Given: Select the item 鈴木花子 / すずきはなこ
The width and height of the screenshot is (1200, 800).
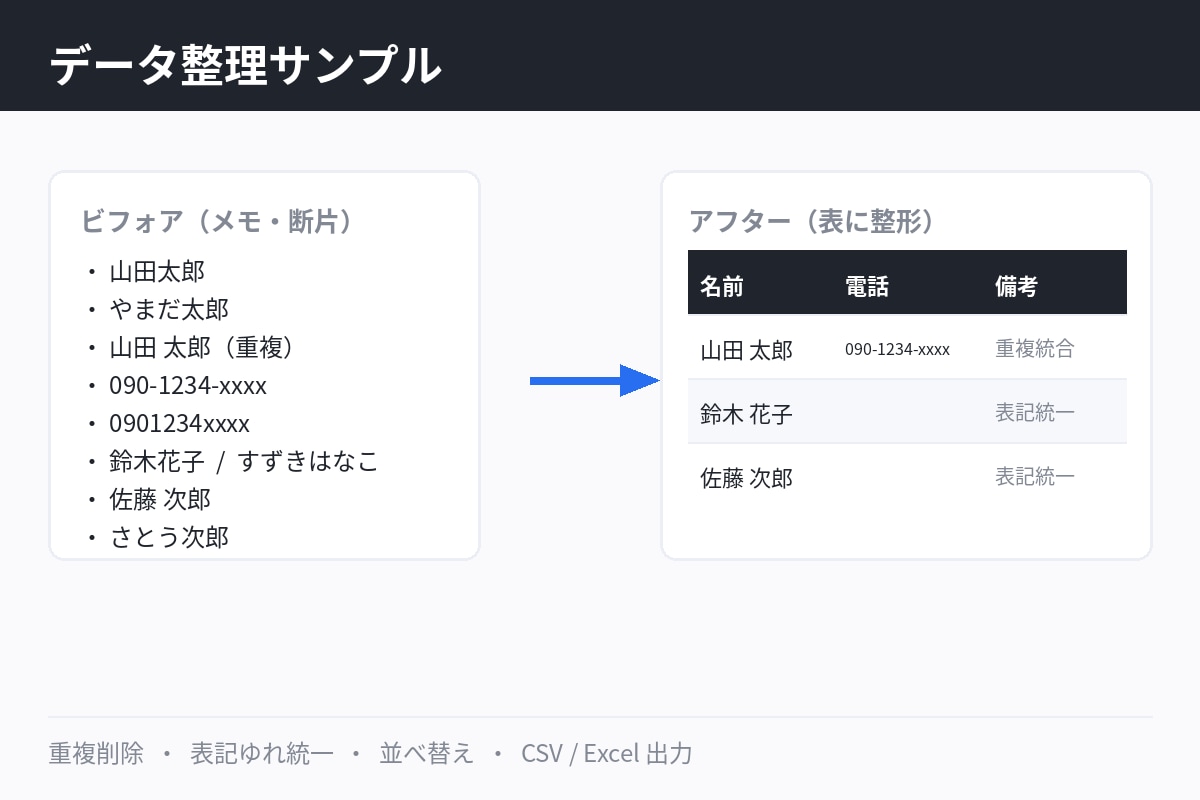Looking at the screenshot, I should click(244, 461).
